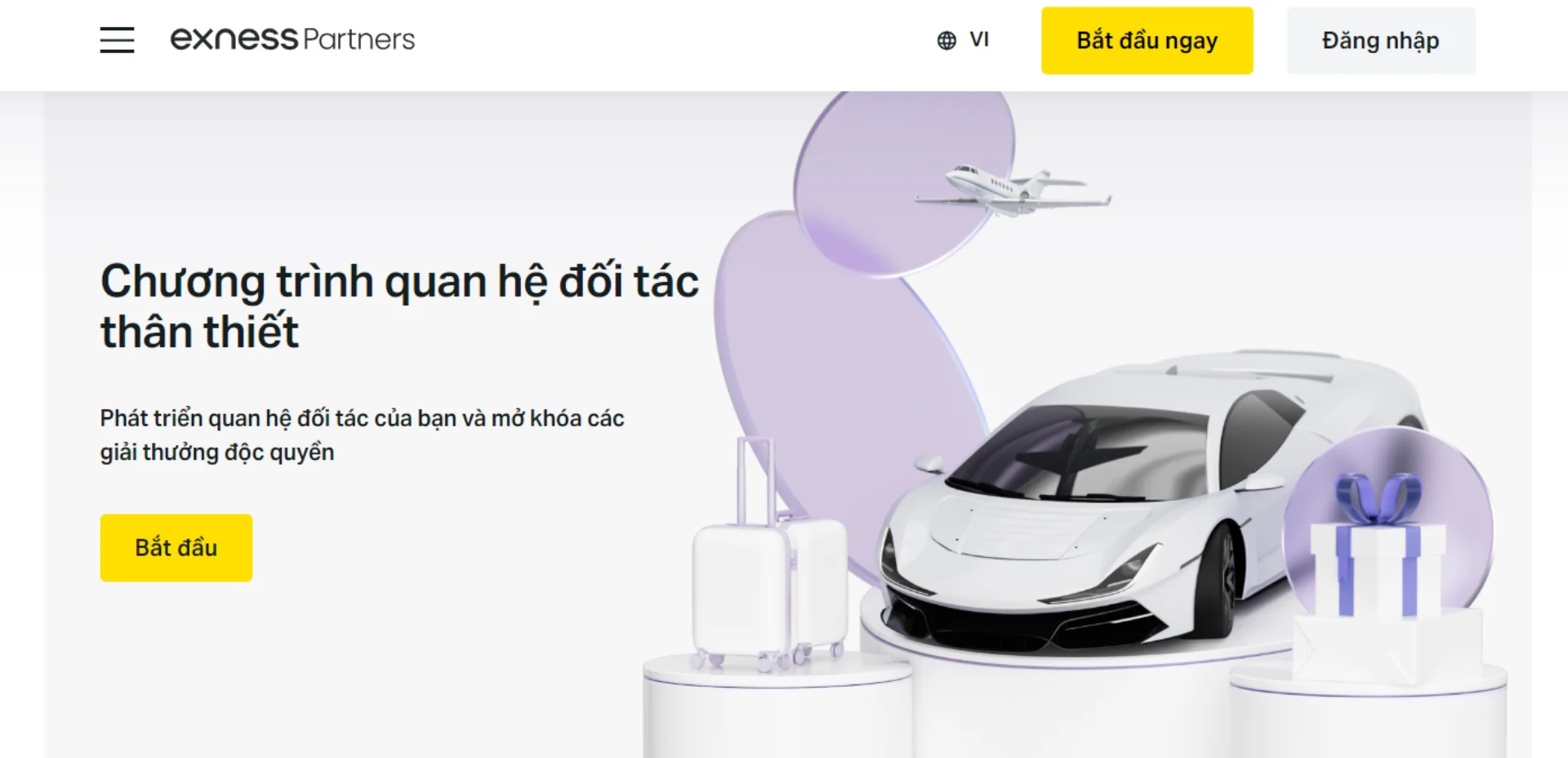Click the Bắt đầu hero button
The image size is (1568, 758).
[x=176, y=547]
